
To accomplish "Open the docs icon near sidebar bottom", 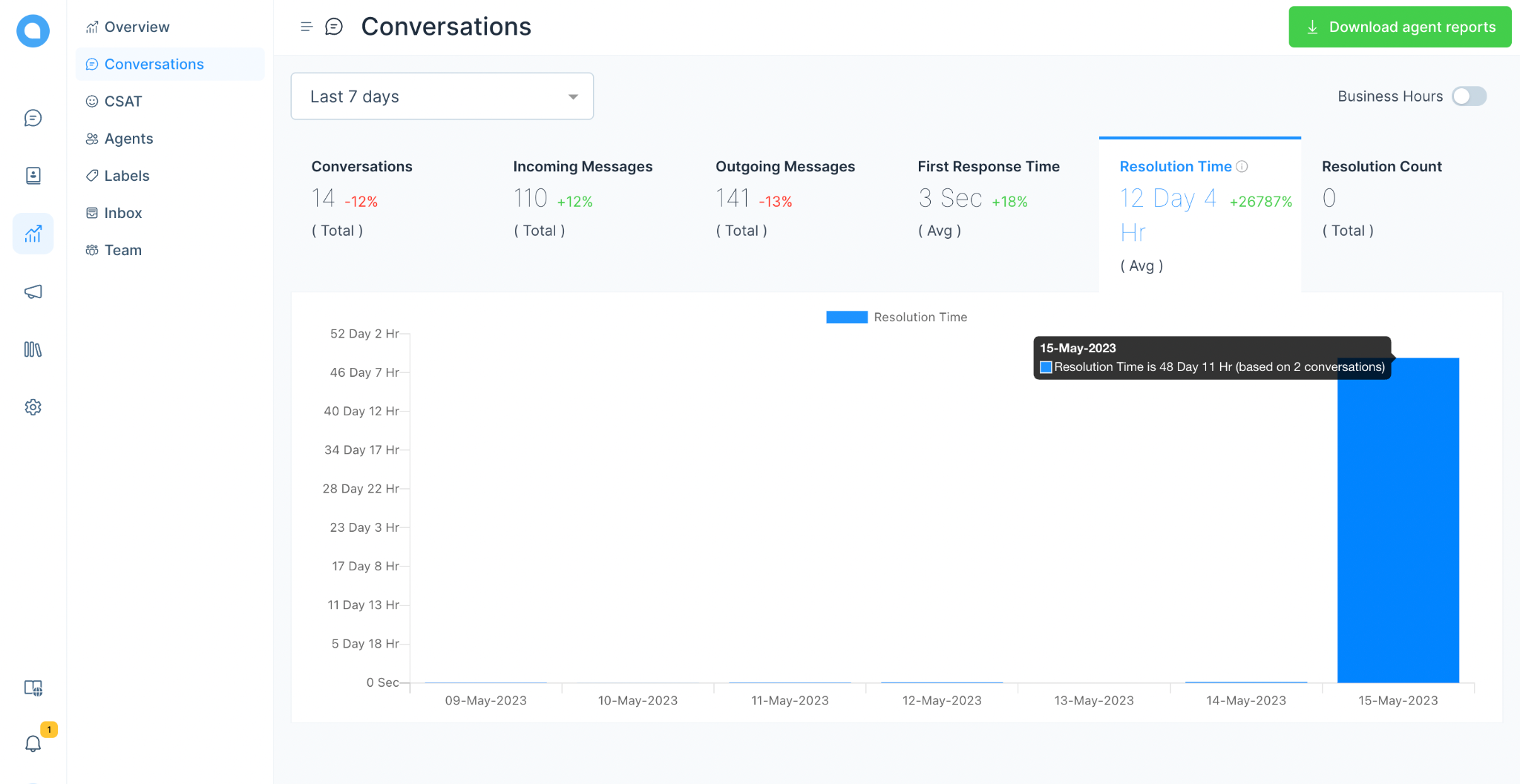I will coord(33,688).
